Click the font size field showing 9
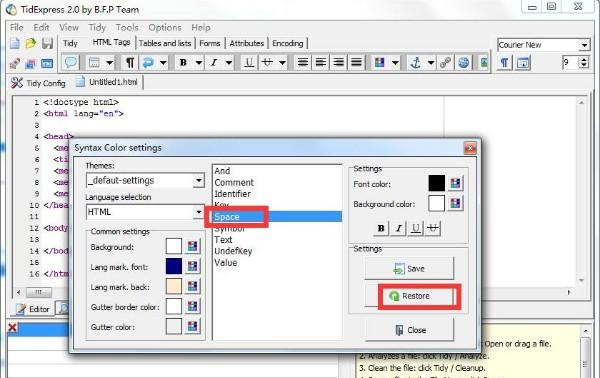 click(570, 62)
